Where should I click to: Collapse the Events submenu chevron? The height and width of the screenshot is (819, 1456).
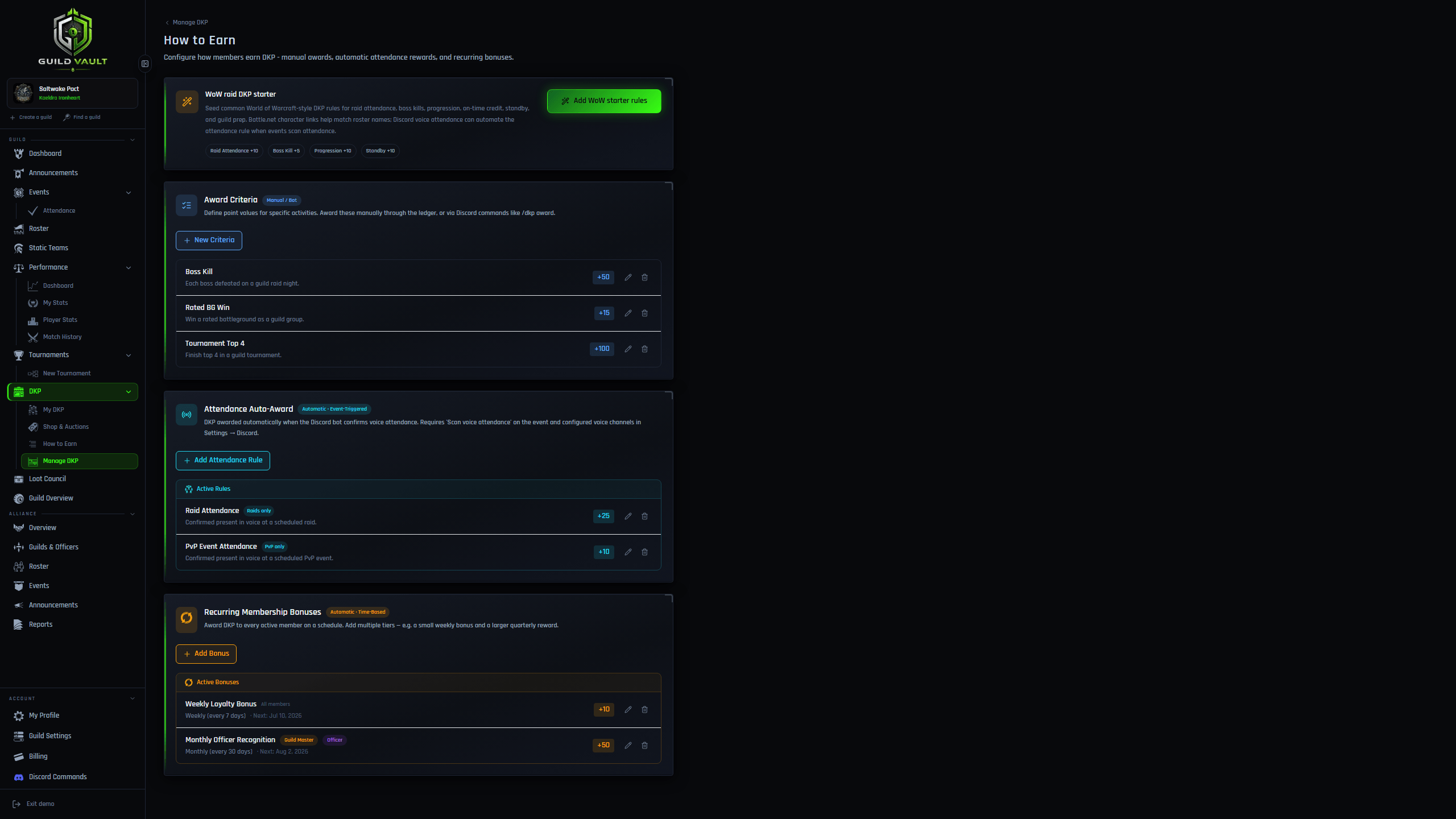(129, 192)
